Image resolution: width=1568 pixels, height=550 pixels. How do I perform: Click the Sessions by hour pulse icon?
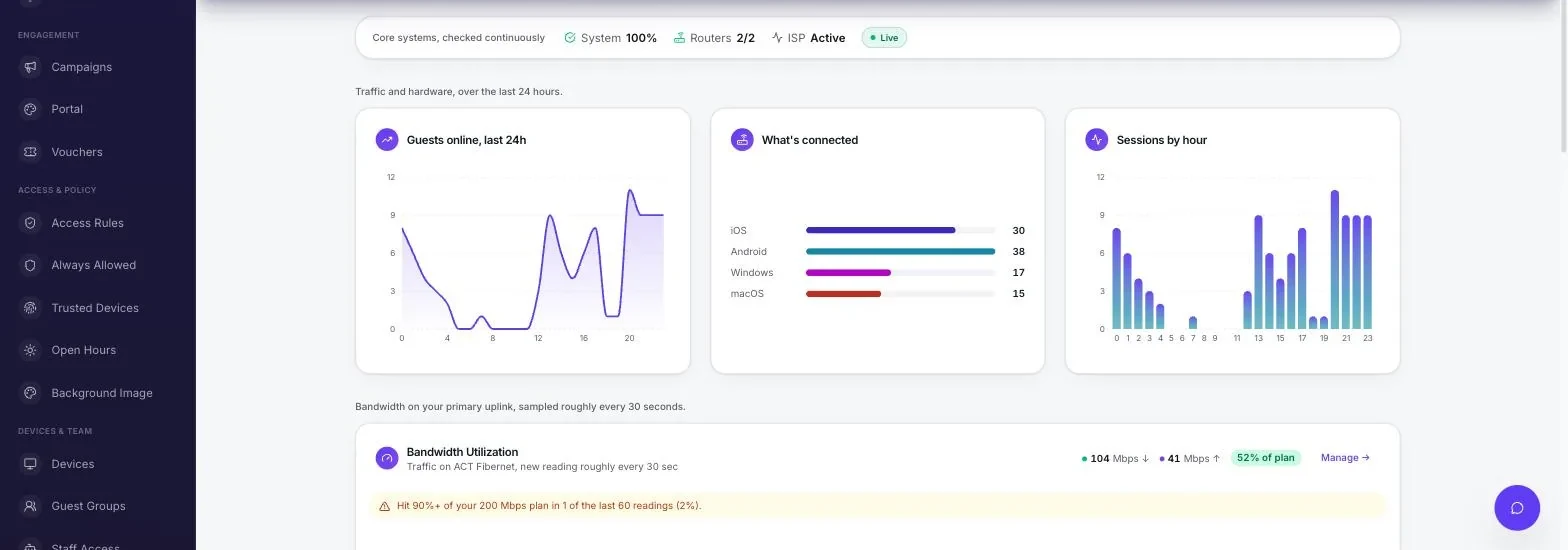[1097, 140]
